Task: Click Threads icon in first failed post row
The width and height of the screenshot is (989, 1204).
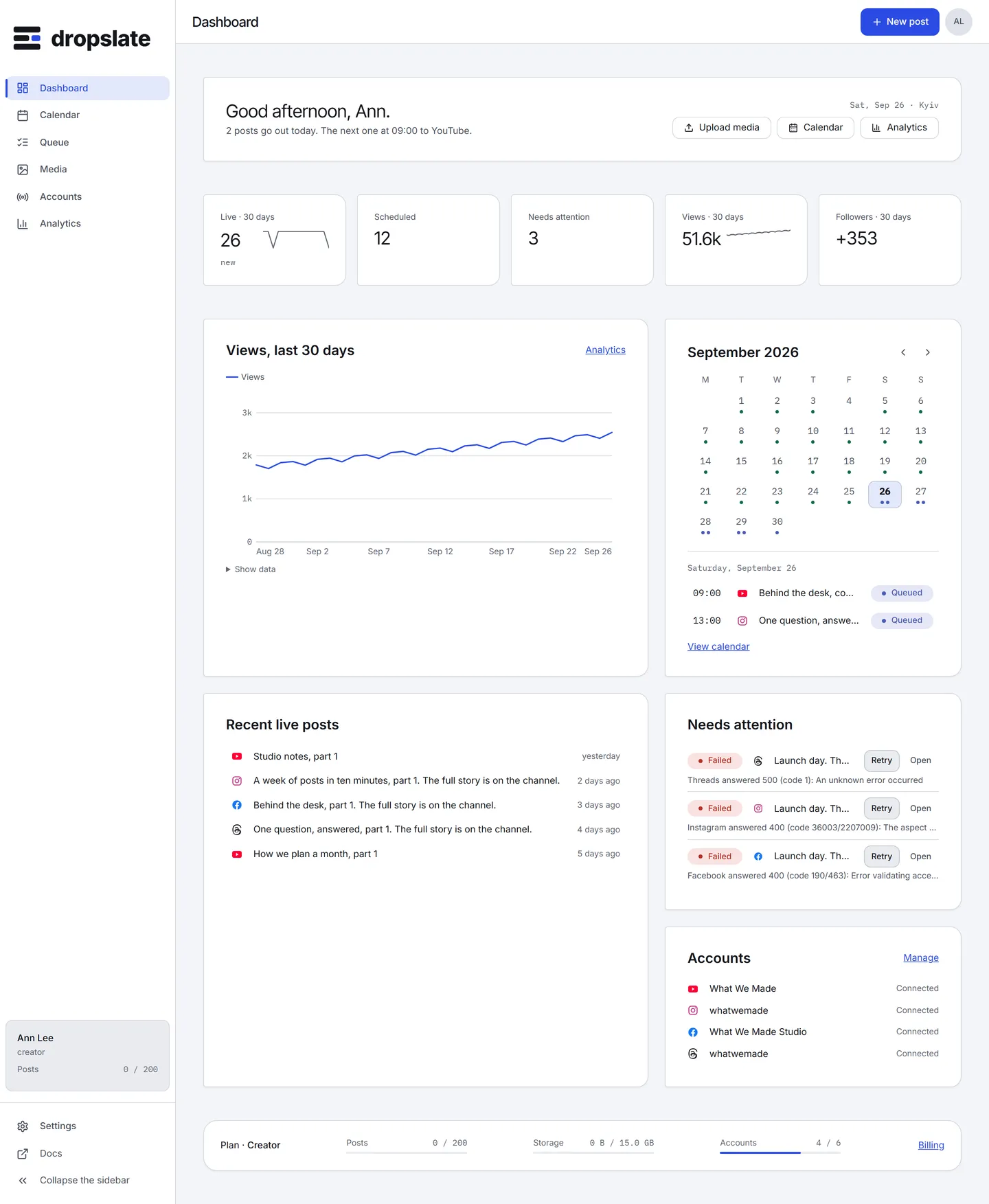Action: coord(758,761)
